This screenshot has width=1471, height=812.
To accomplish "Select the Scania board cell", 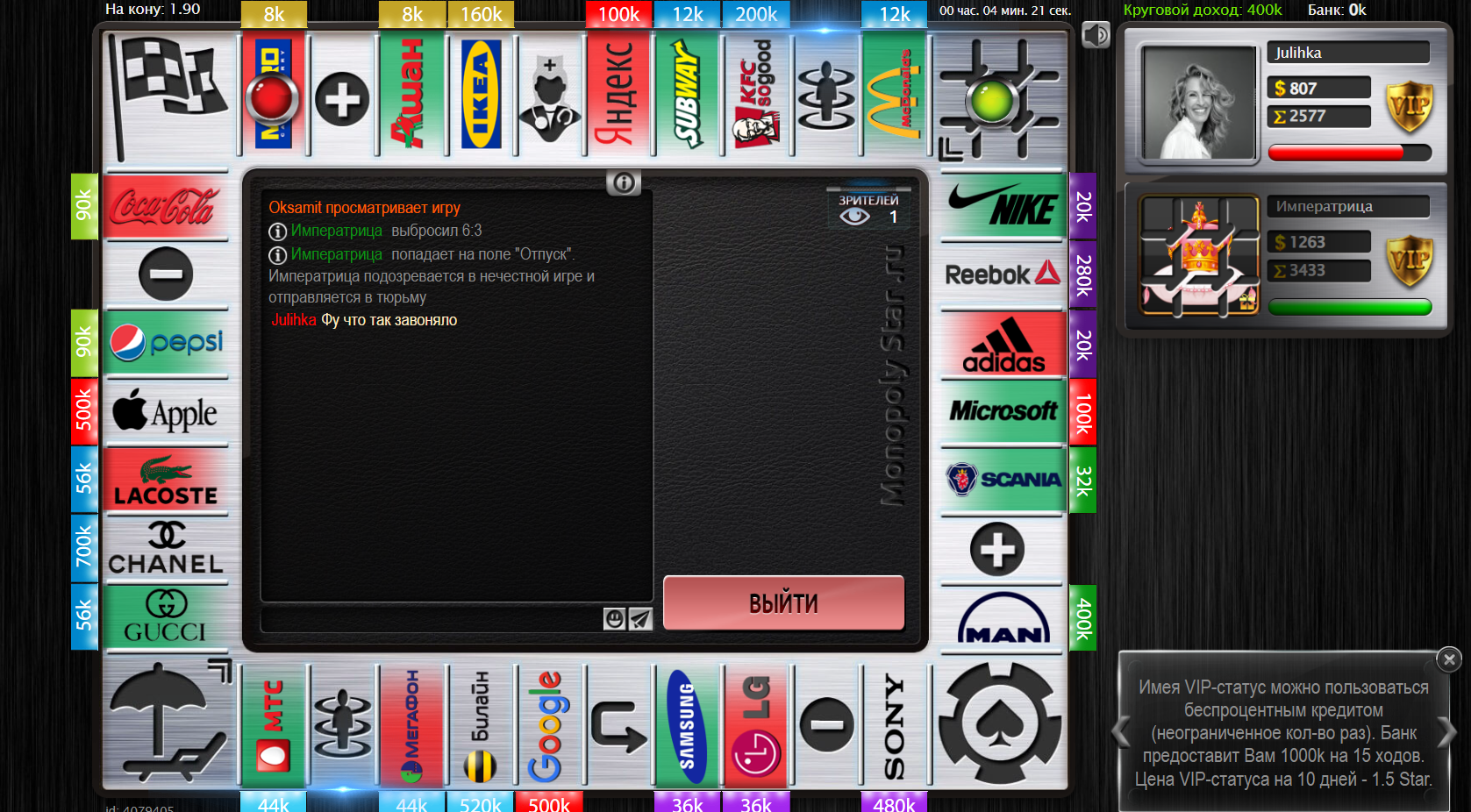I will (1003, 480).
